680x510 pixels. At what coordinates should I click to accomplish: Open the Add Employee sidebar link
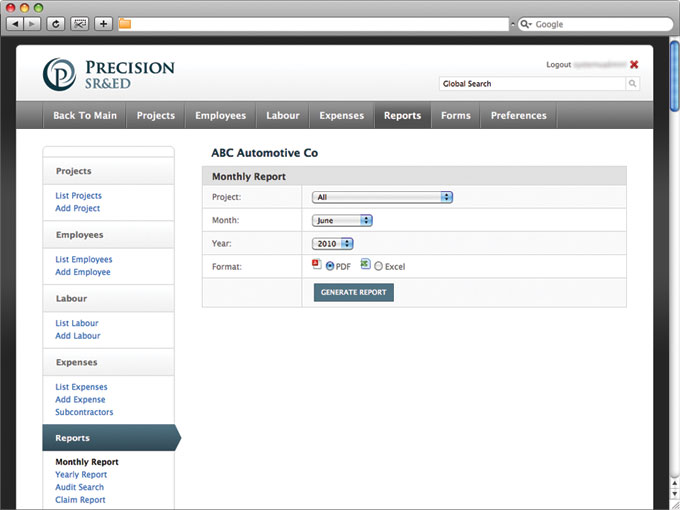coord(83,272)
